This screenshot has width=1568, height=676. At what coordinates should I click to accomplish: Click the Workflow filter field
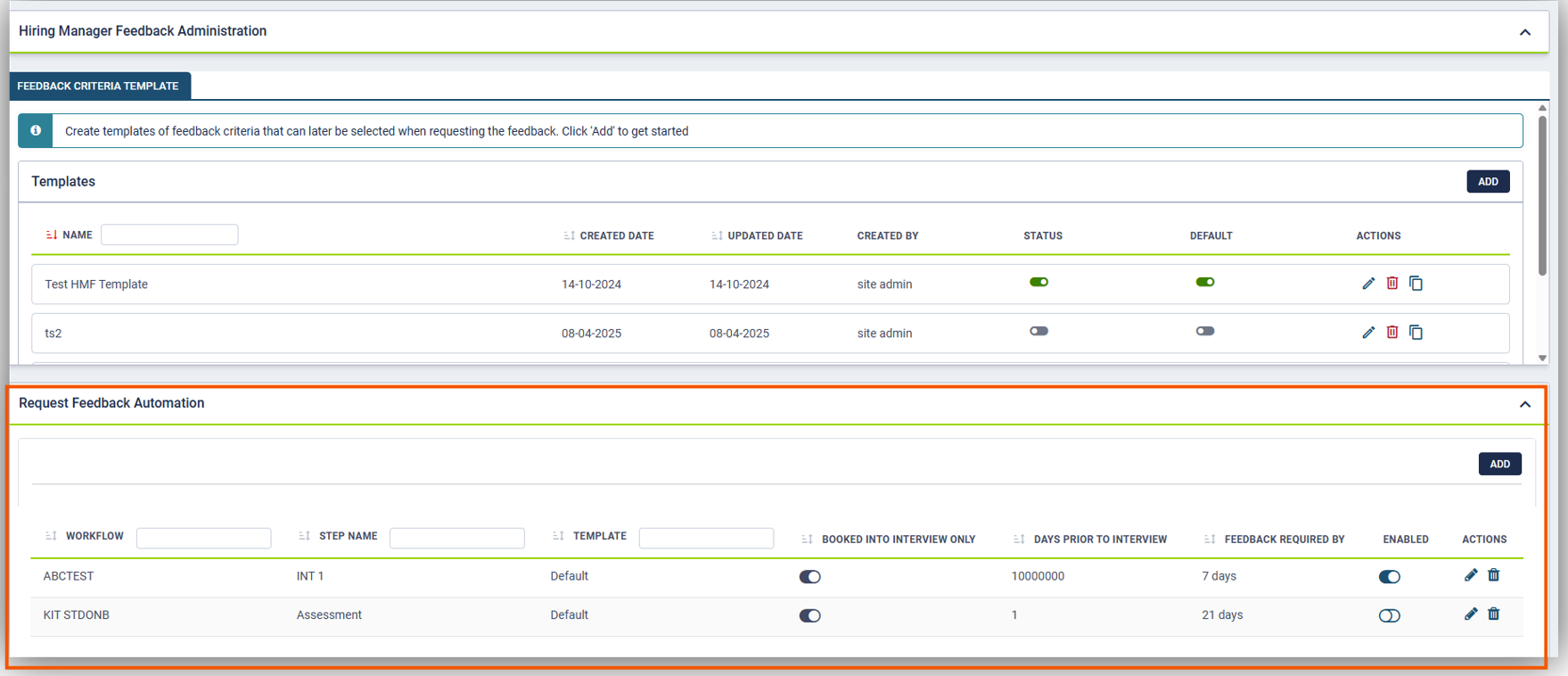203,538
